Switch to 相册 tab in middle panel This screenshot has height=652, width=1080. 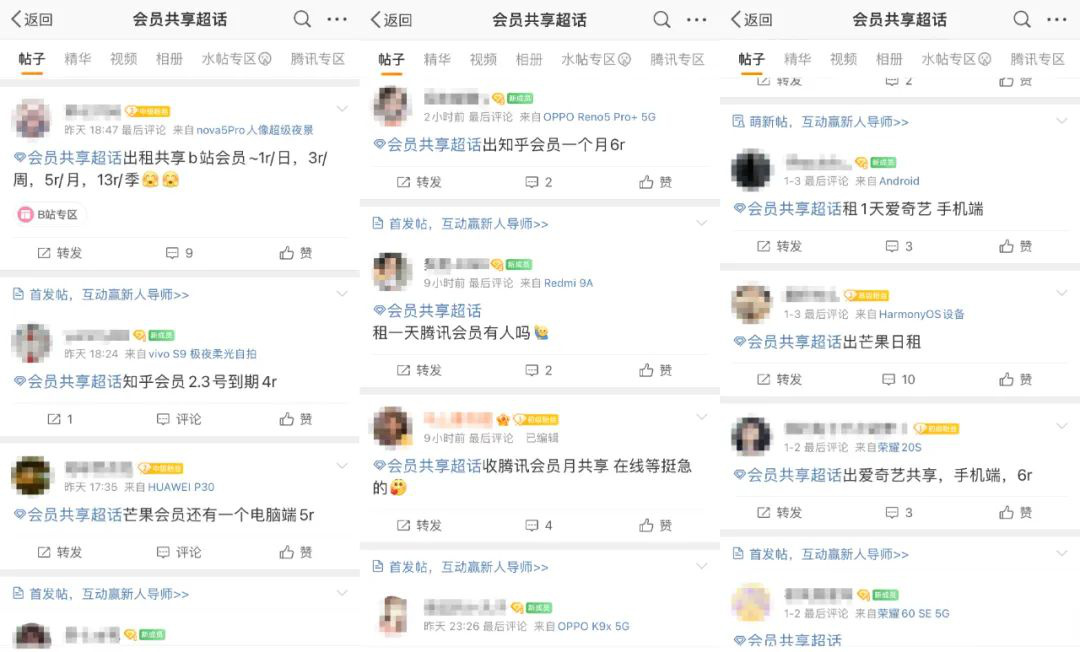529,59
